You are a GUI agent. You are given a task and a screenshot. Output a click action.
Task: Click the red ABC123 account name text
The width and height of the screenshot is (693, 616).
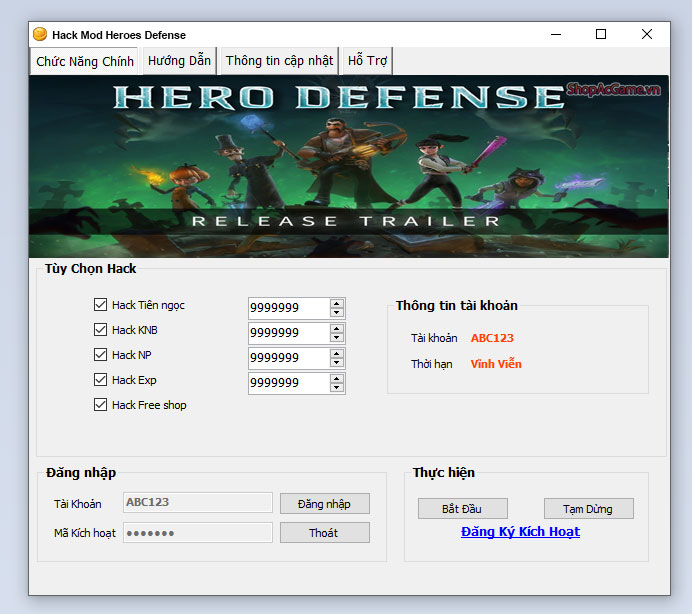[x=492, y=338]
